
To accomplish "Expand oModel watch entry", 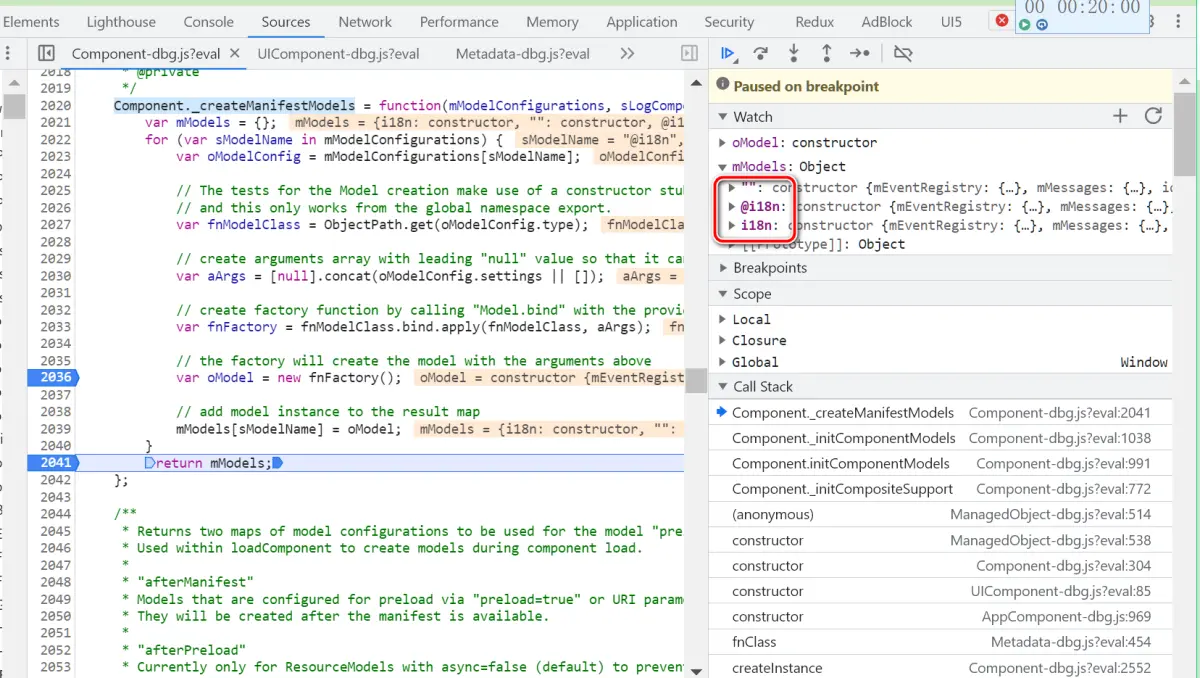I will tap(723, 143).
